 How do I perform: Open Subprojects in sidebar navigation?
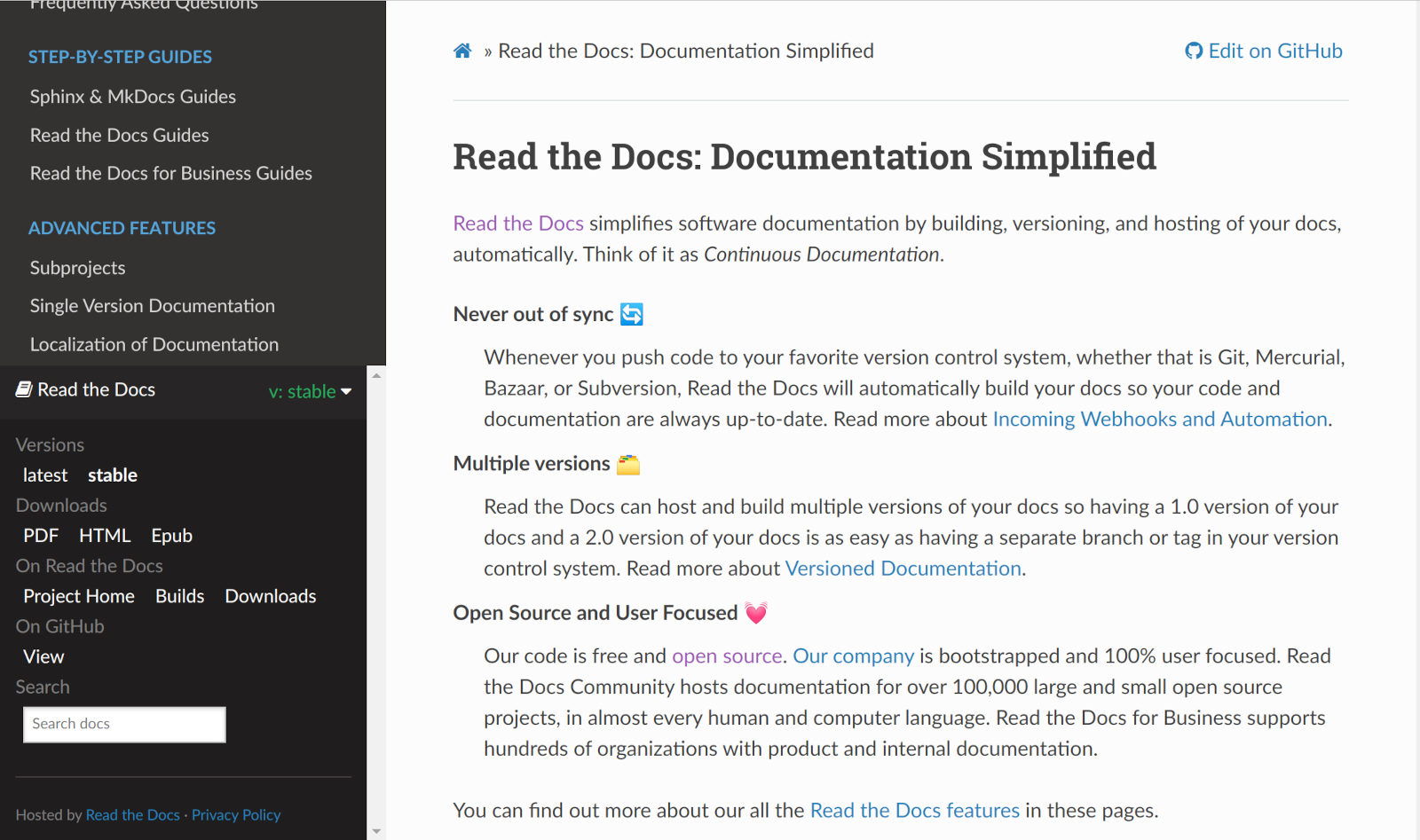(x=78, y=268)
